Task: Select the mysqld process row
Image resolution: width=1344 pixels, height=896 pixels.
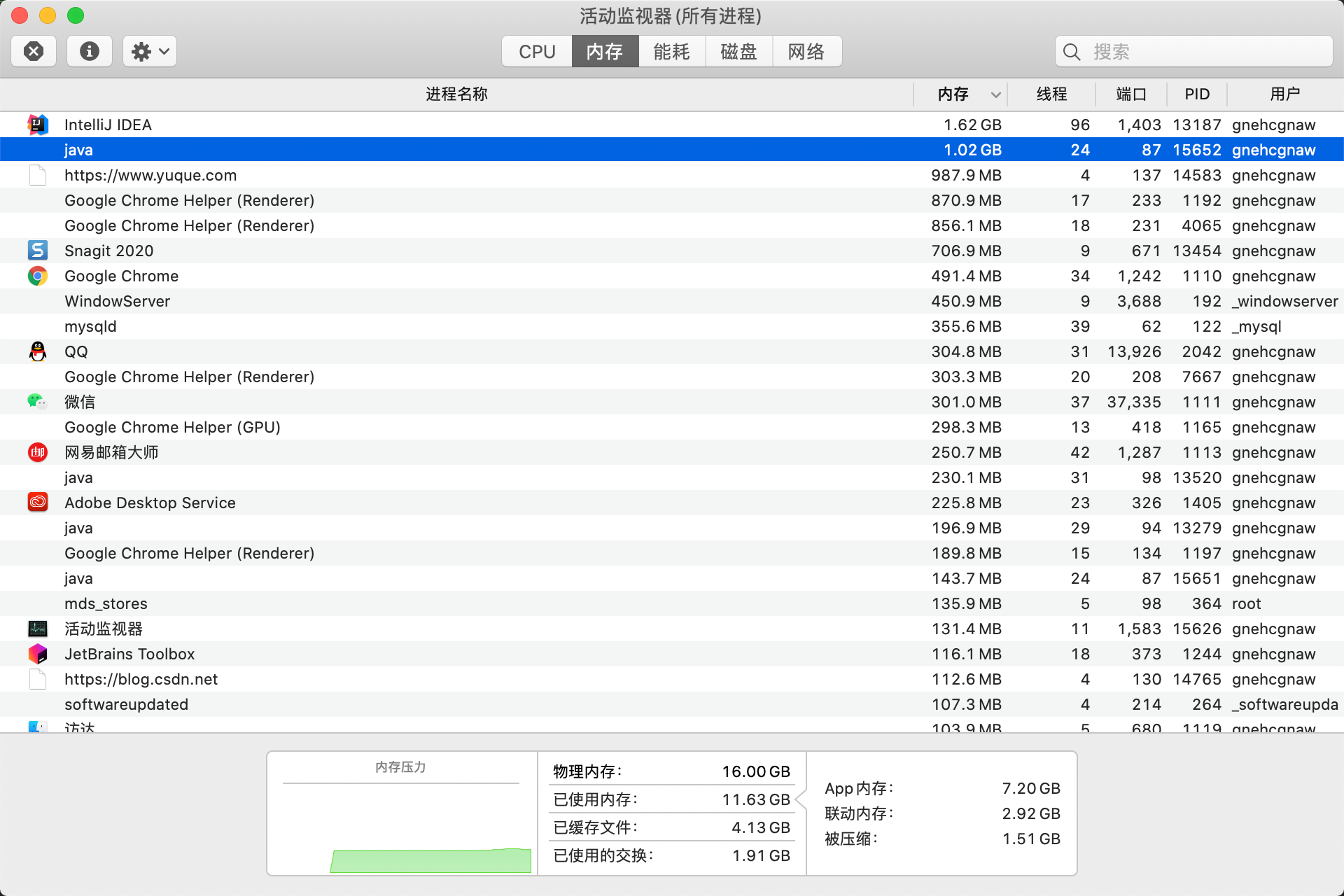Action: coord(672,326)
